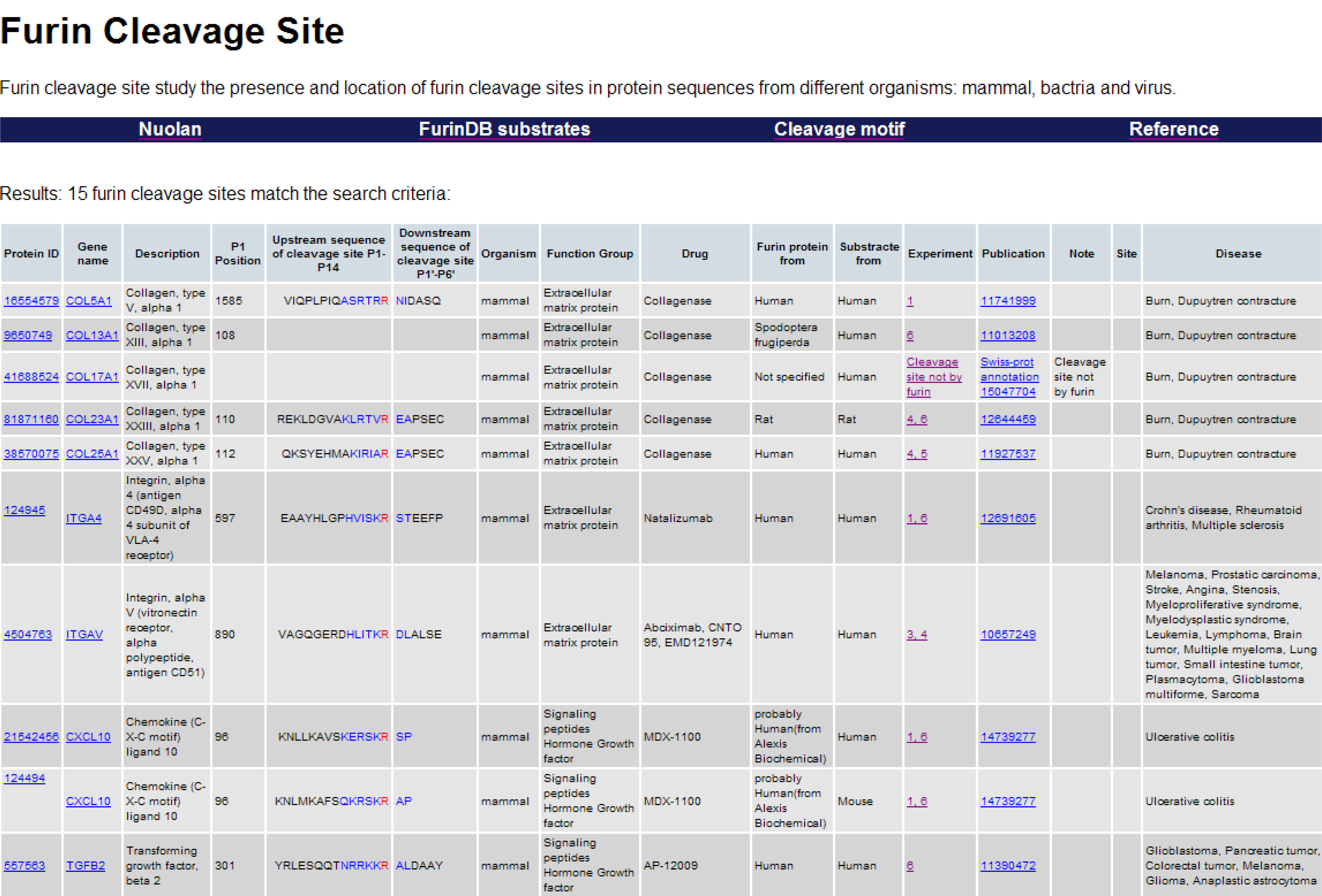Open protein ID 124494 link
The image size is (1322, 896).
25,778
